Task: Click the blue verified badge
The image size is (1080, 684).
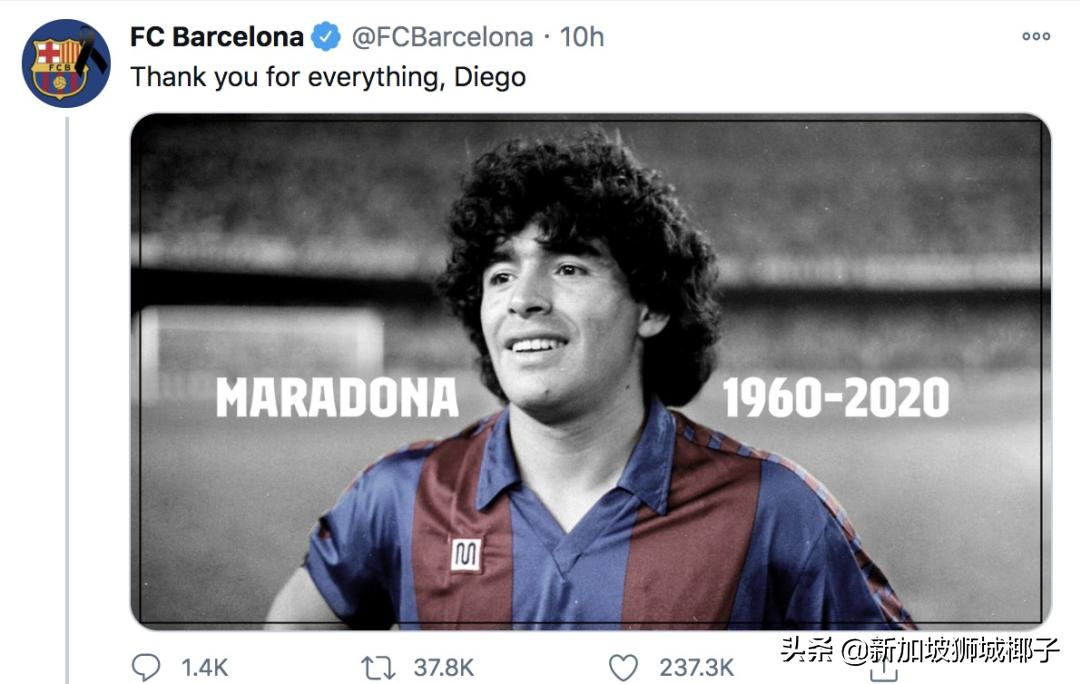Action: pos(325,38)
